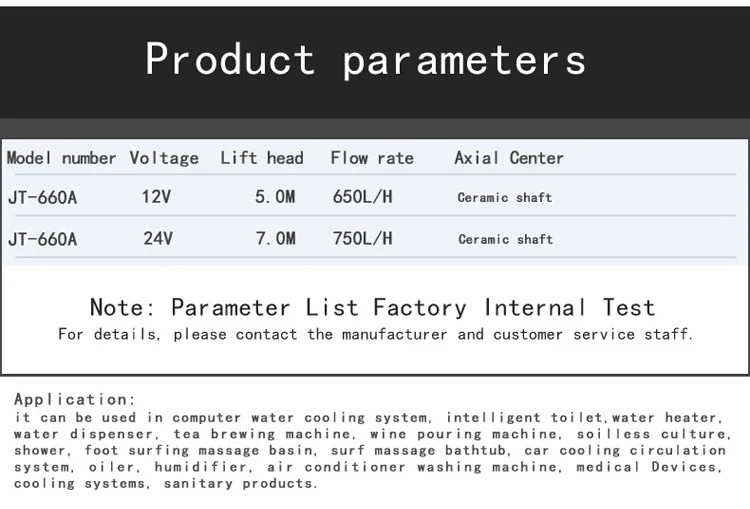The height and width of the screenshot is (509, 750).
Task: Select the 650L/H flow rate value
Action: click(362, 198)
